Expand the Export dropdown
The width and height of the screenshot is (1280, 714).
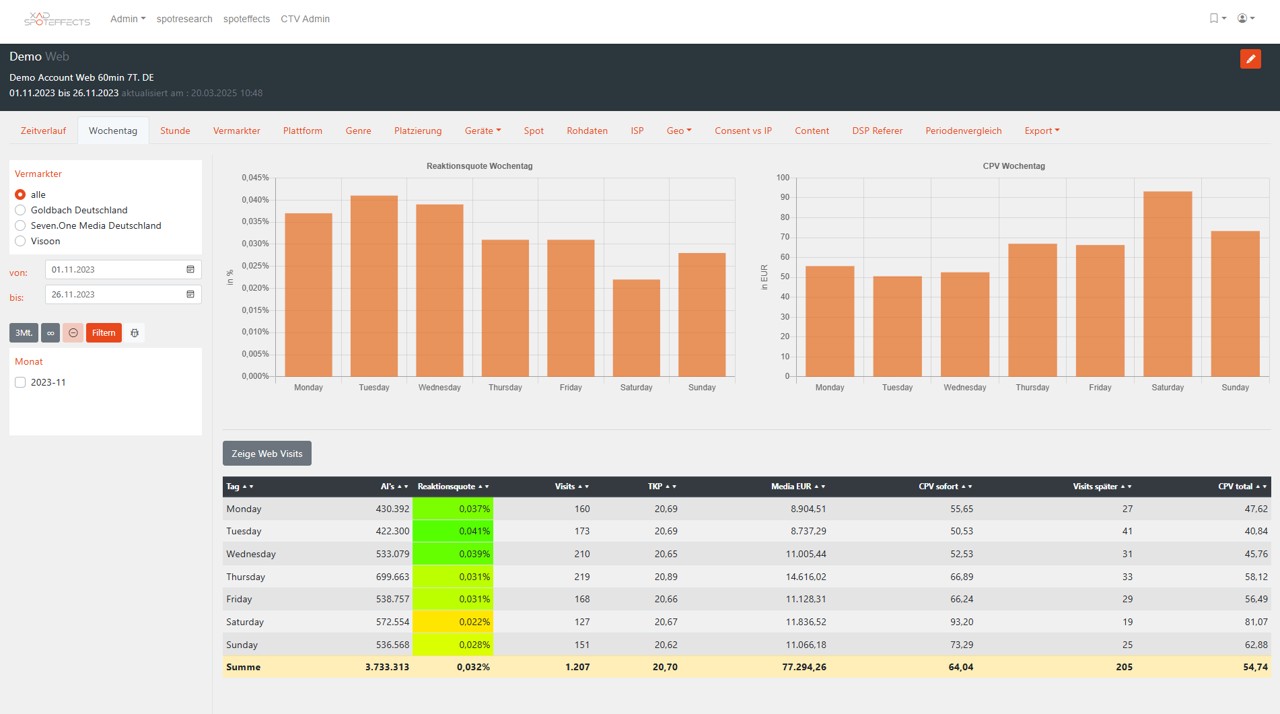1041,131
